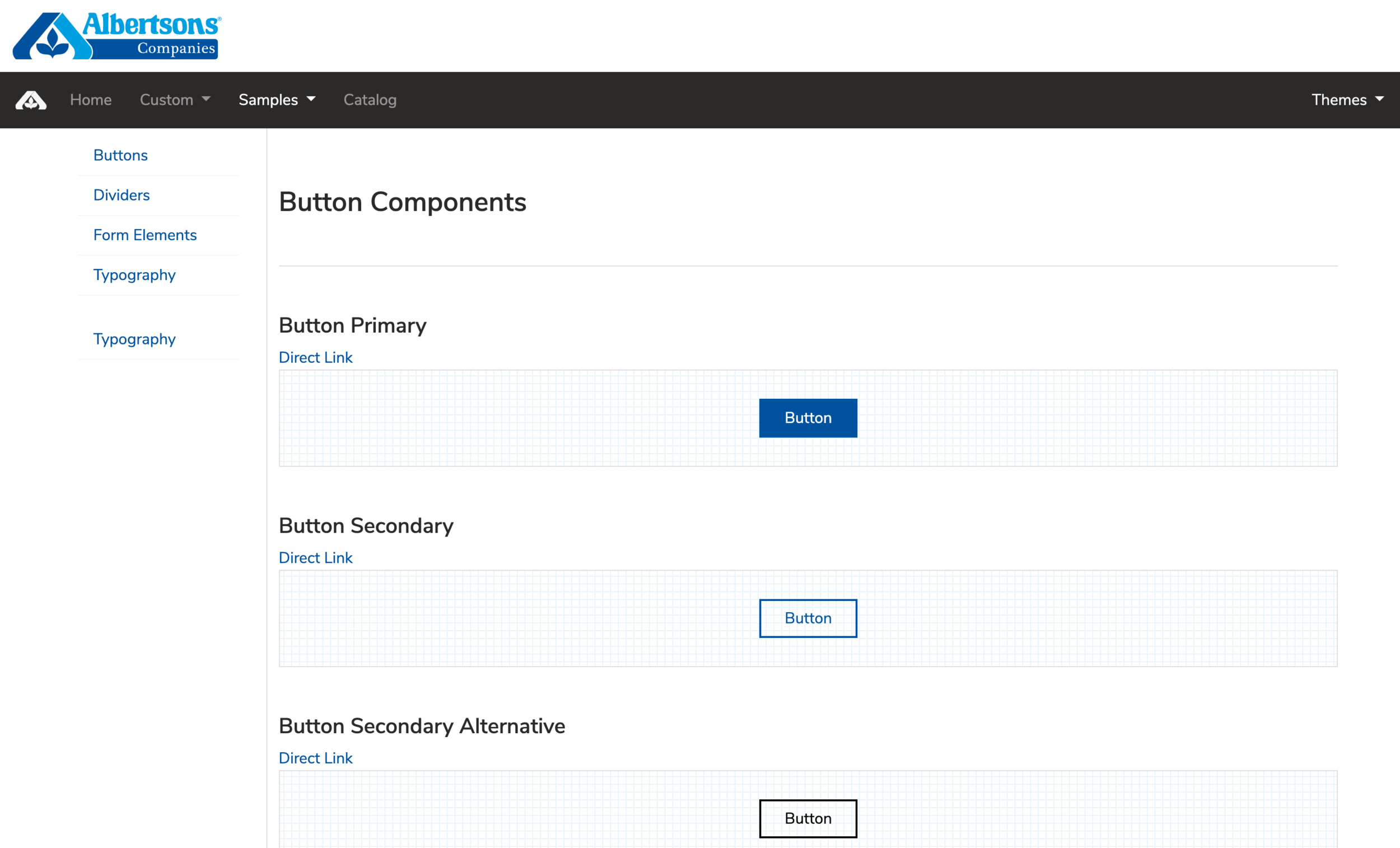Open the first Typography sidebar link

click(x=134, y=274)
